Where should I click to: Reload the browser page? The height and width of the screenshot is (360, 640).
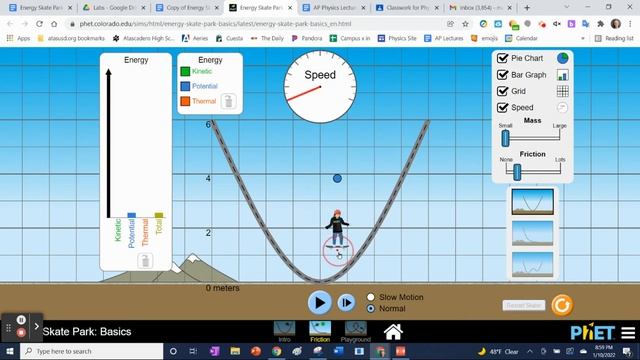pyautogui.click(x=39, y=24)
